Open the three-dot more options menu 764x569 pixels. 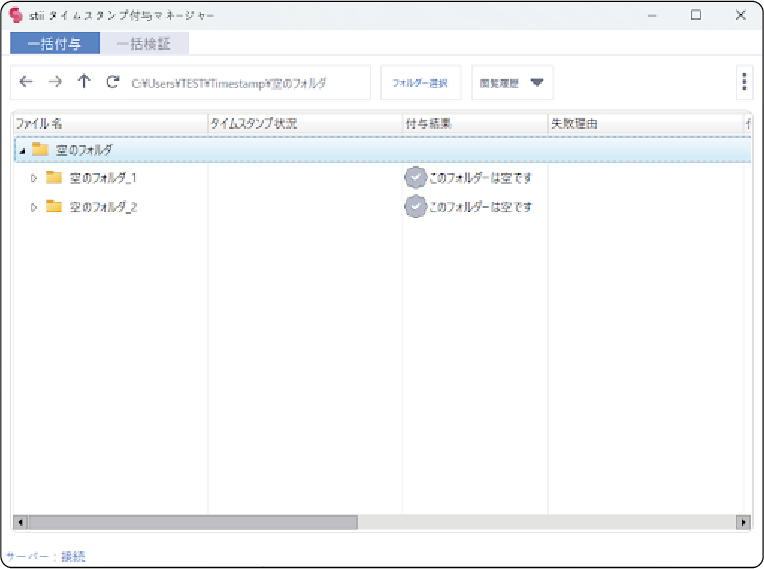[x=744, y=83]
